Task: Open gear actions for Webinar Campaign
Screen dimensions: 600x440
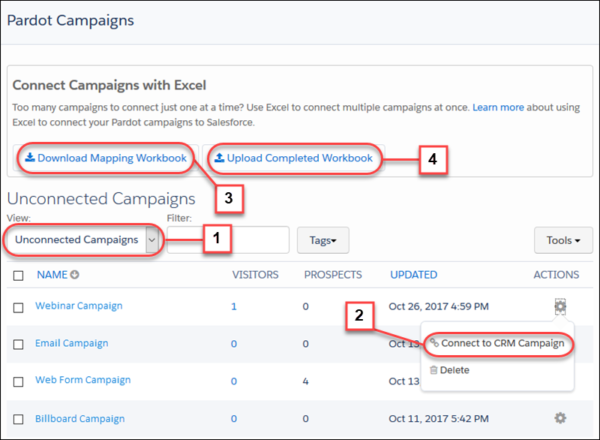Action: pos(560,306)
